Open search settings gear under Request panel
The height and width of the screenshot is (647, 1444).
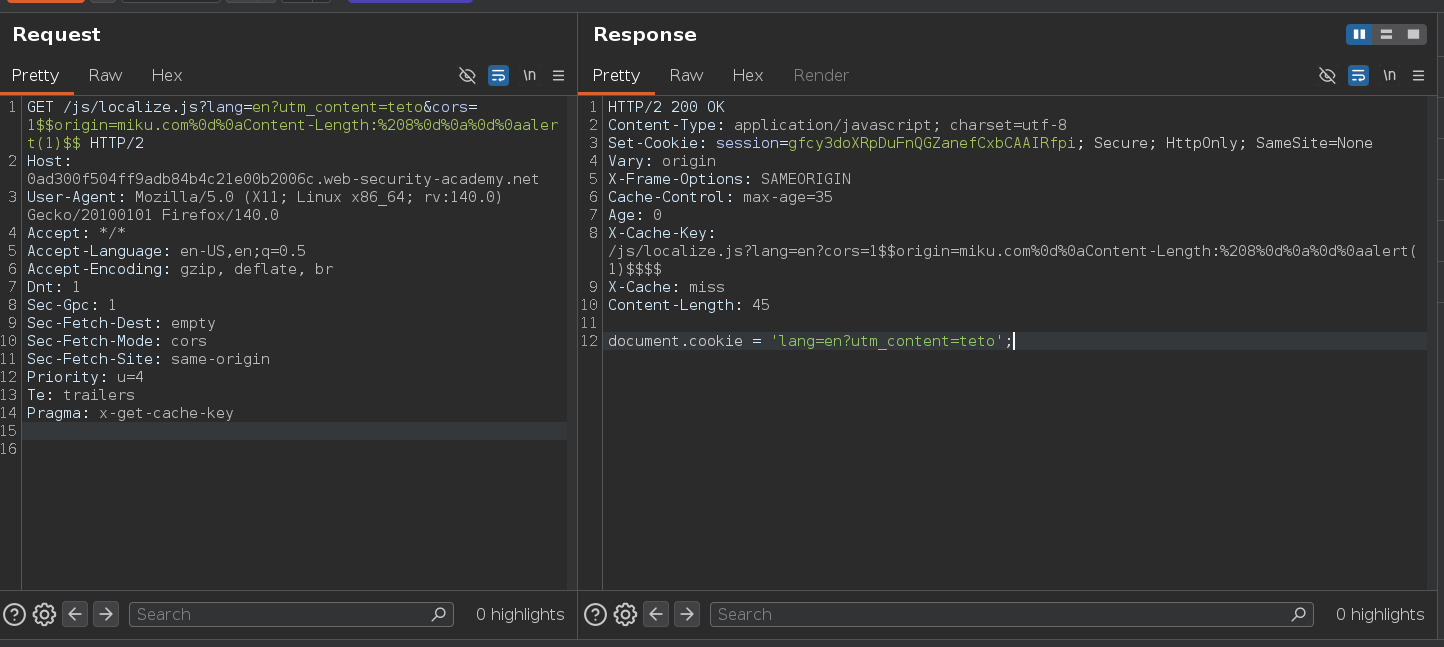coord(44,614)
